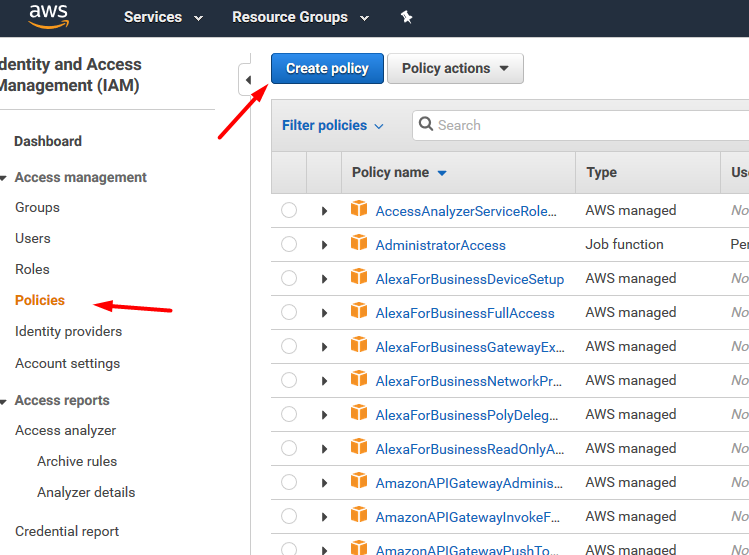This screenshot has width=749, height=555.
Task: Open the Filter policies dropdown
Action: (x=333, y=125)
